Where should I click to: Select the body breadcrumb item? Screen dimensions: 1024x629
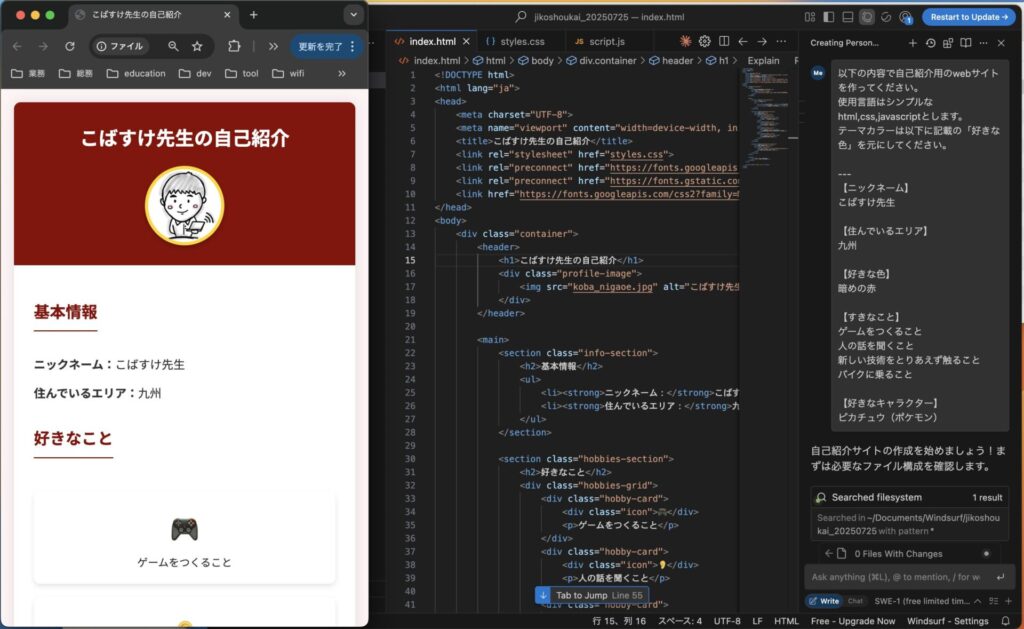535,61
